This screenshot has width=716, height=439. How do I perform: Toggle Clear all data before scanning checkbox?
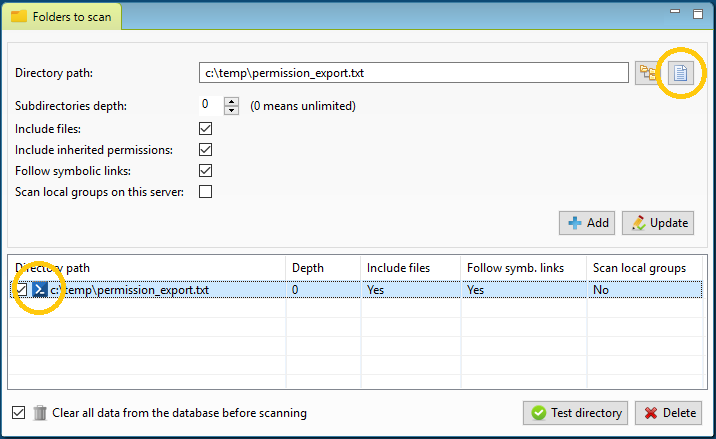tap(19, 413)
